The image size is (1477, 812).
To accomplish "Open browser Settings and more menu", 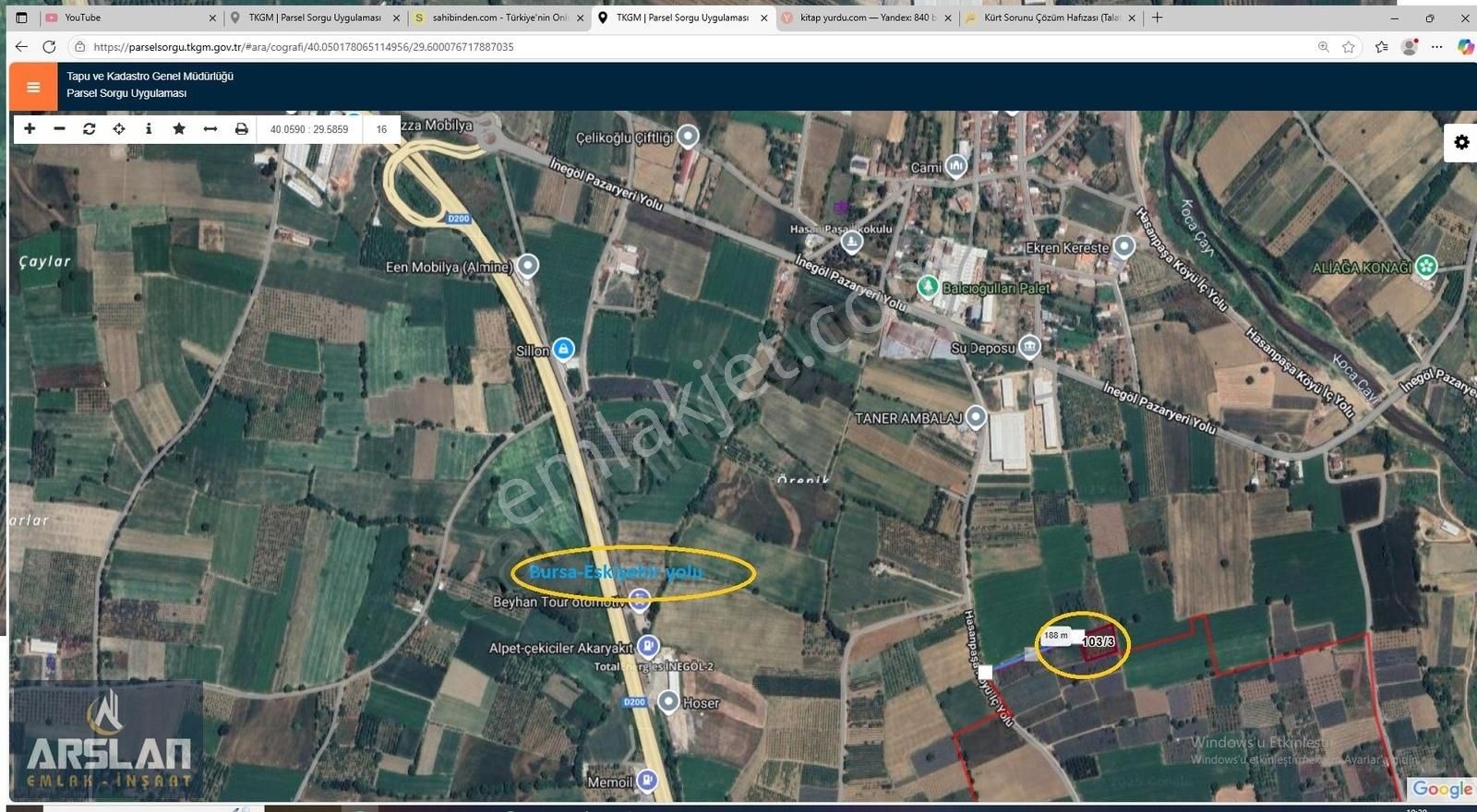I will point(1437,47).
